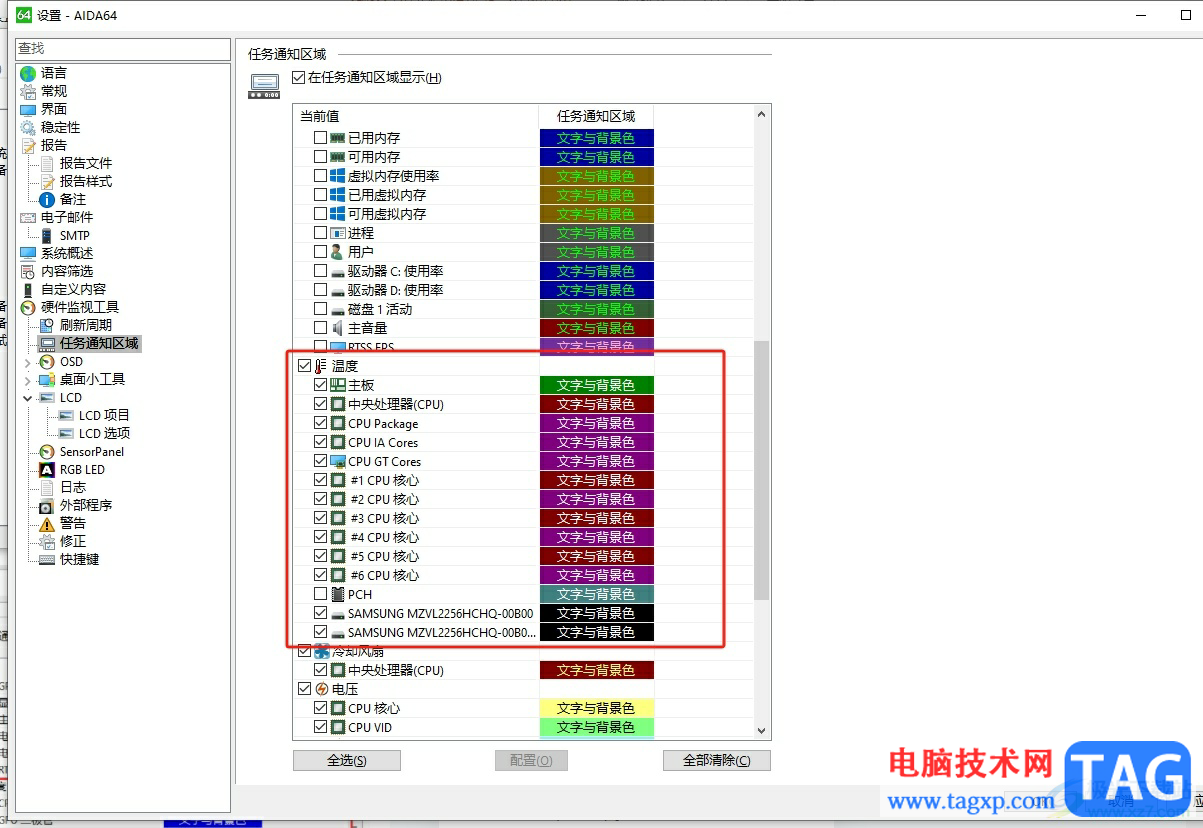Open 报告文件 settings page

click(x=86, y=163)
